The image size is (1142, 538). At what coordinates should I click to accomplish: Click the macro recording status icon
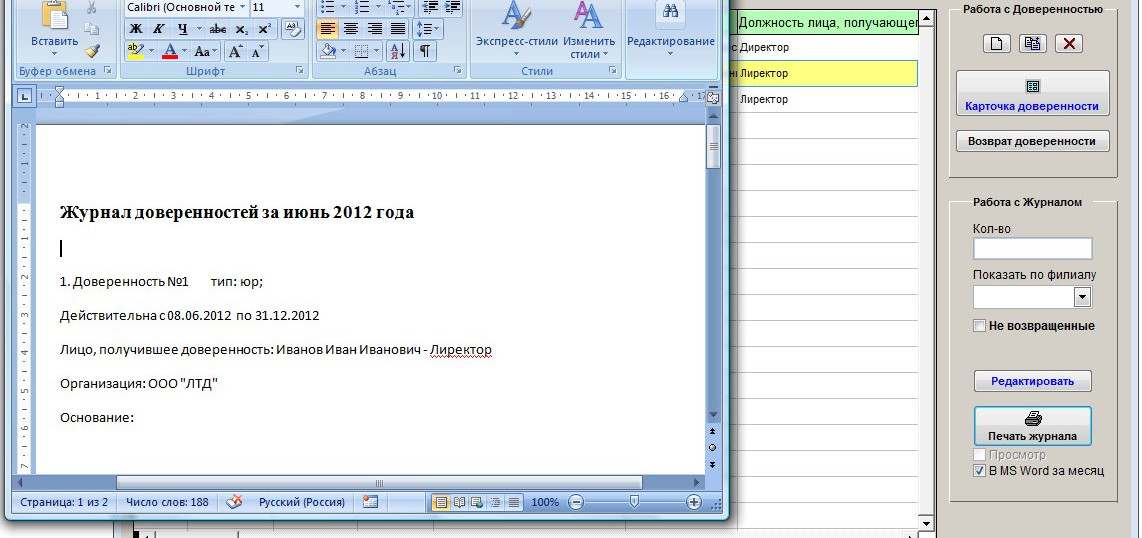(x=371, y=502)
